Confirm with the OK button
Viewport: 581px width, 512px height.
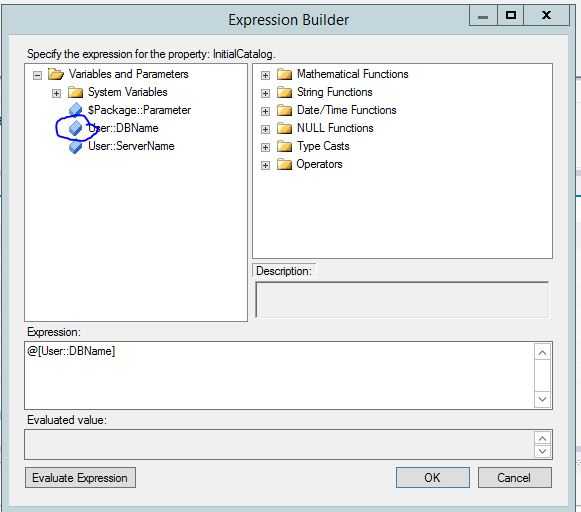(432, 478)
